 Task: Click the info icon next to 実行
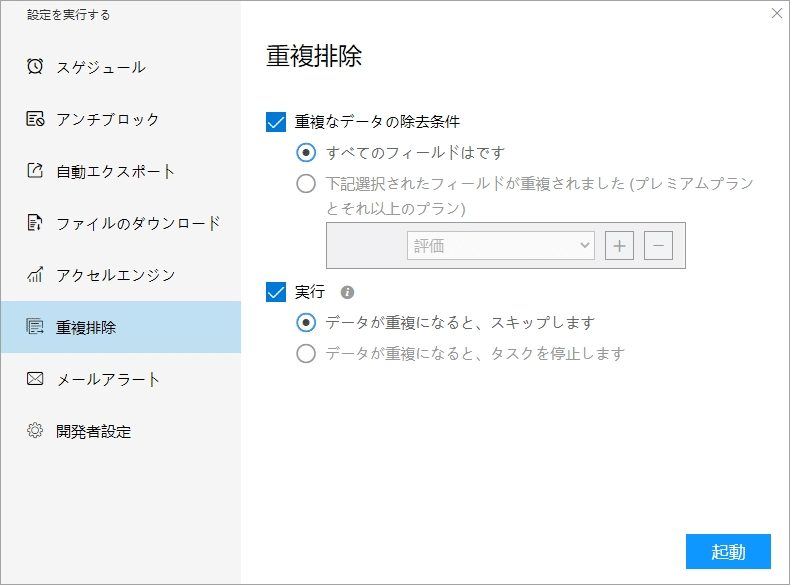pyautogui.click(x=347, y=293)
